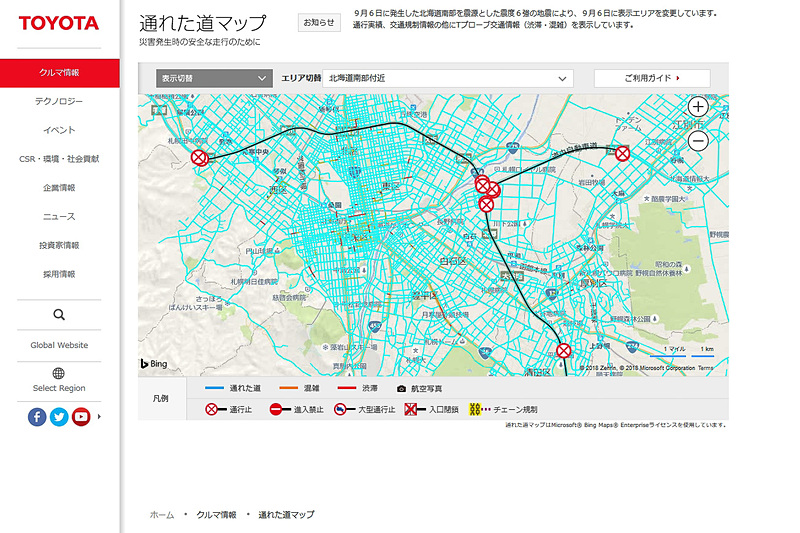Click the route 453 shield on the map

point(375,326)
